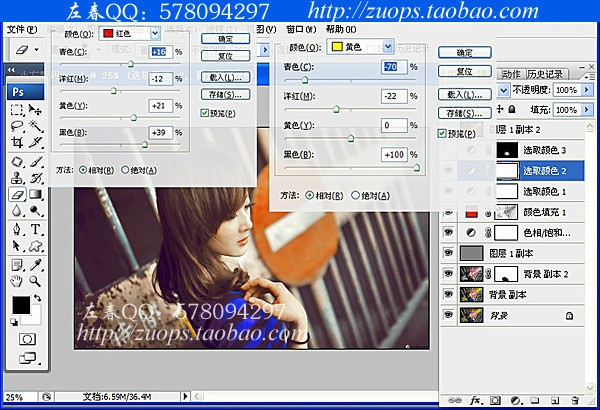This screenshot has height=410, width=600.
Task: Switch to the 历史记录 tab
Action: [545, 74]
